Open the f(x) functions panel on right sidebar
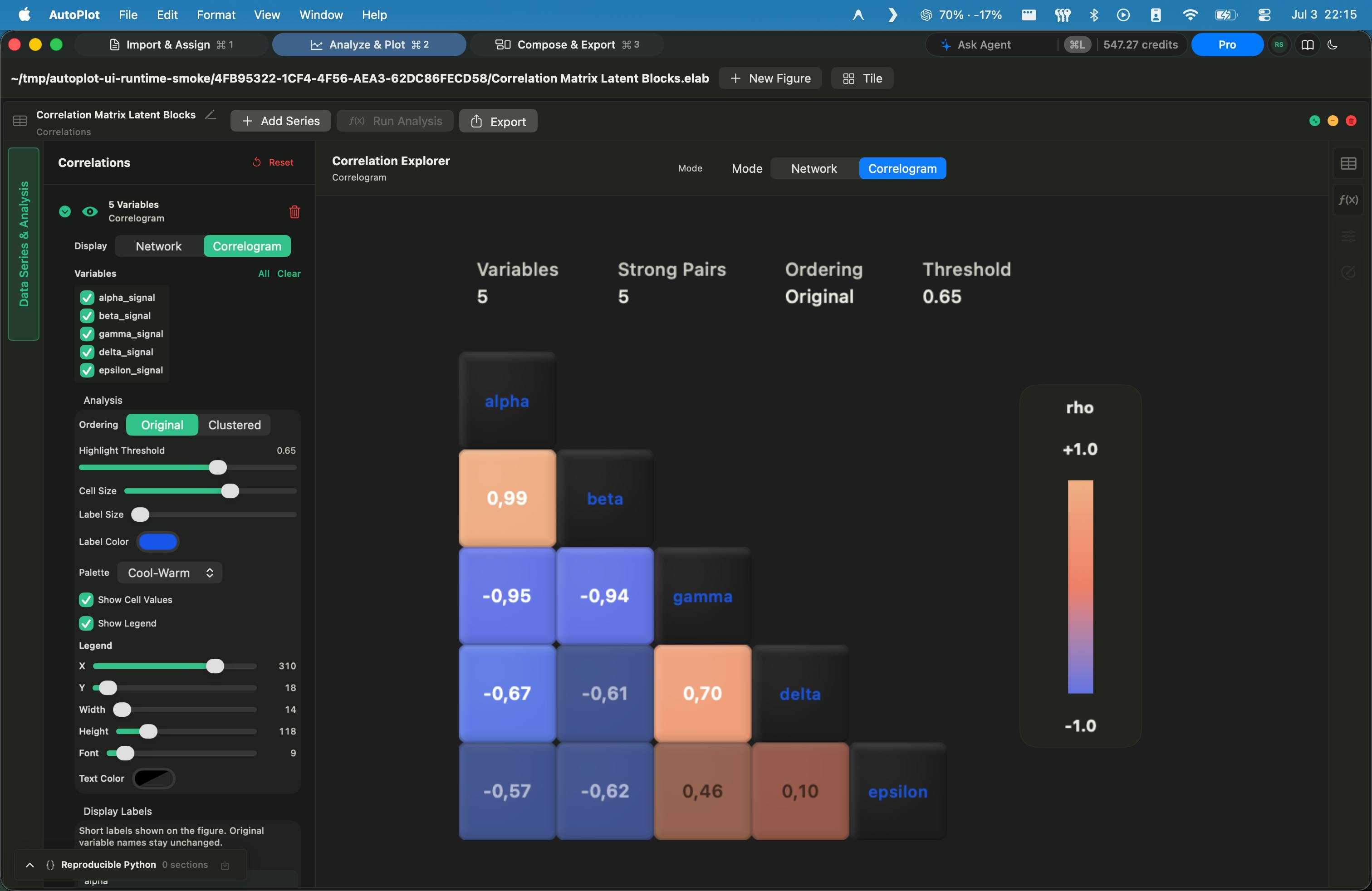Viewport: 1372px width, 891px height. (x=1348, y=200)
